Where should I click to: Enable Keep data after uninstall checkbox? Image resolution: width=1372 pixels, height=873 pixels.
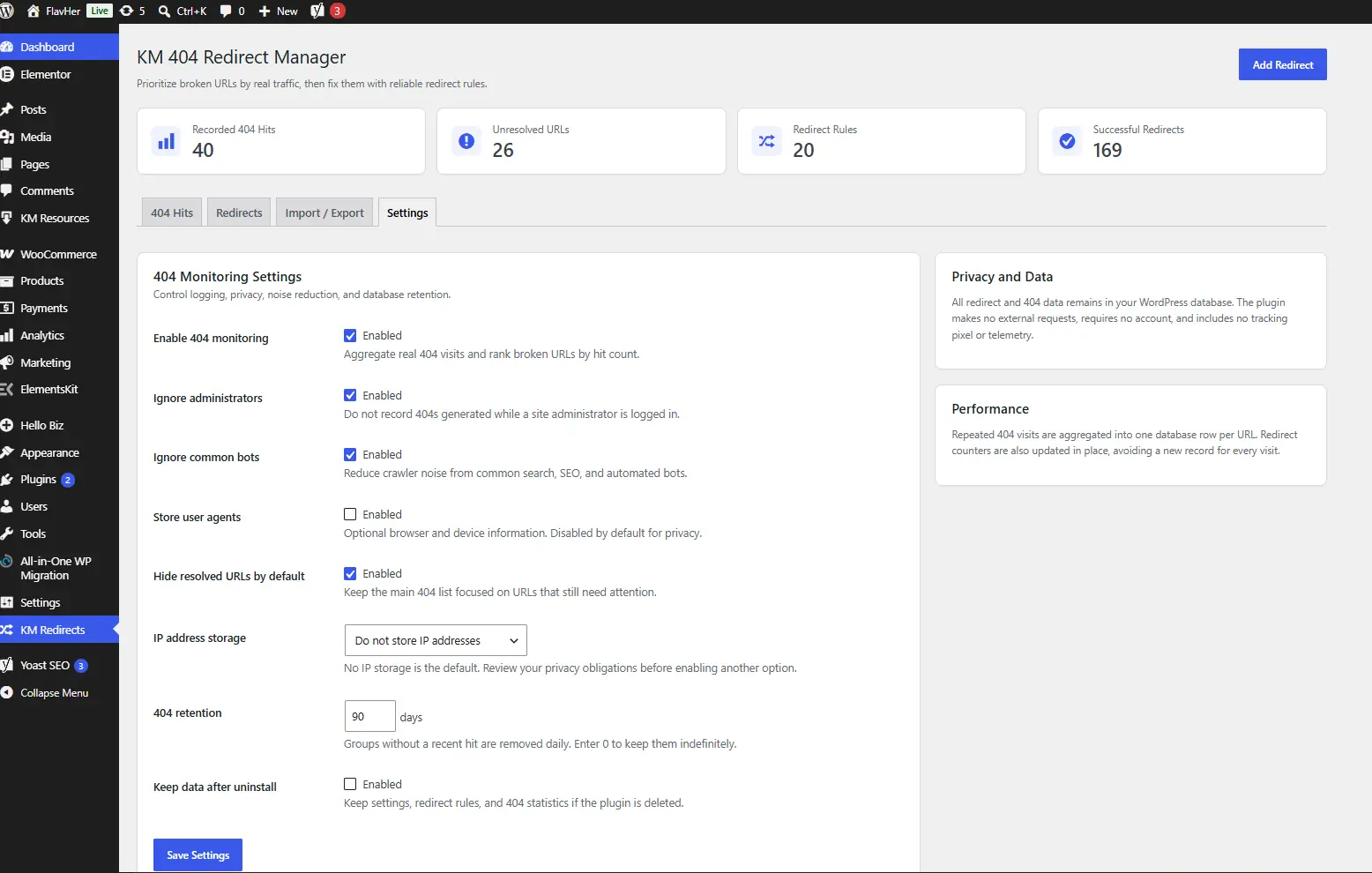coord(350,784)
